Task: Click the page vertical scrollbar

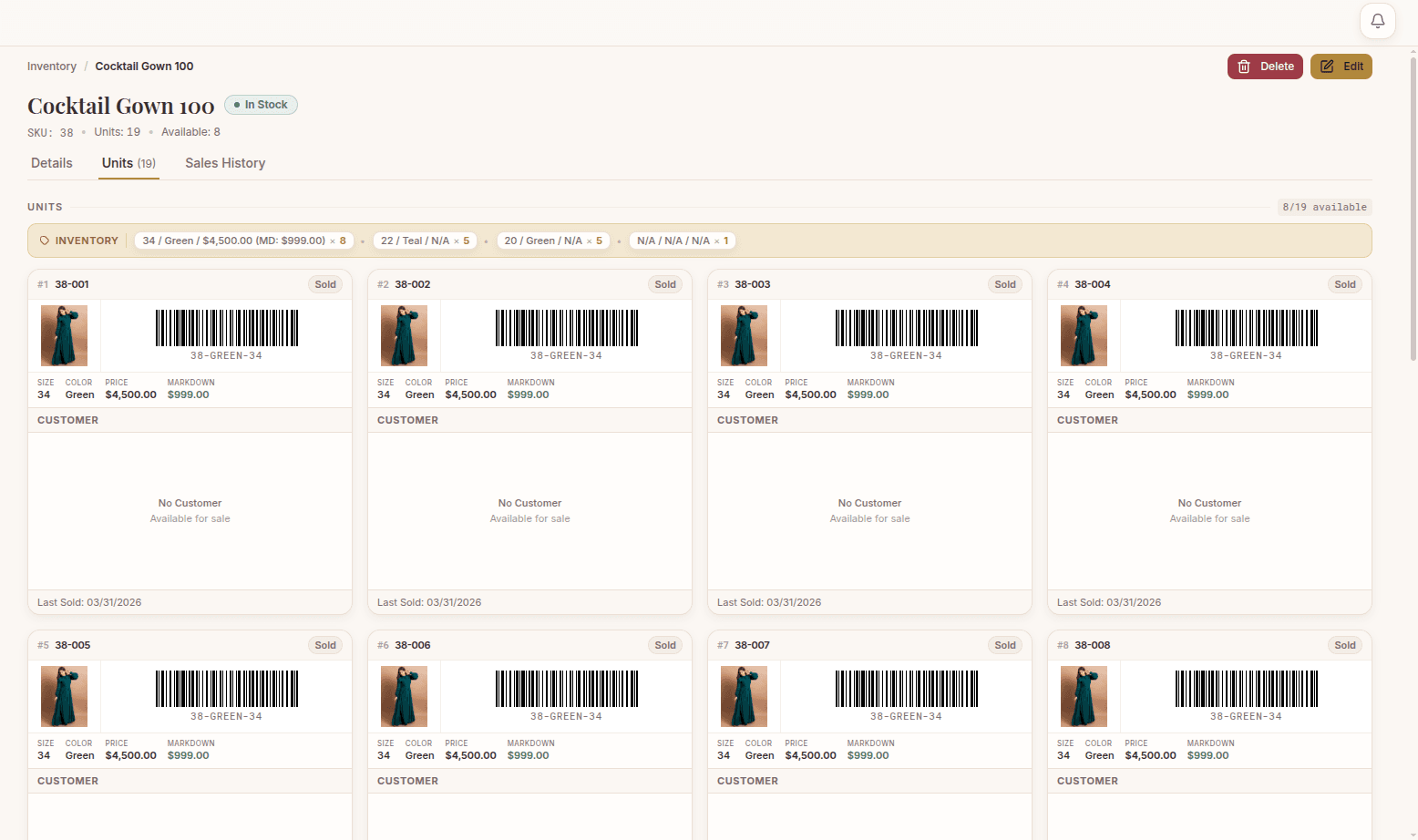Action: click(x=1413, y=210)
